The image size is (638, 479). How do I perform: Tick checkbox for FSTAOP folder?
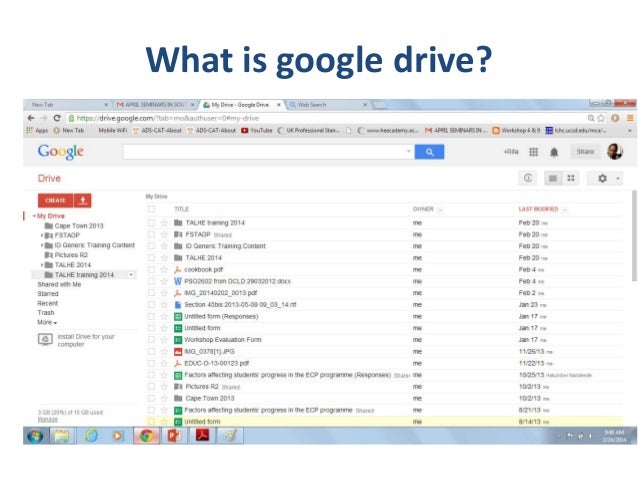[151, 234]
